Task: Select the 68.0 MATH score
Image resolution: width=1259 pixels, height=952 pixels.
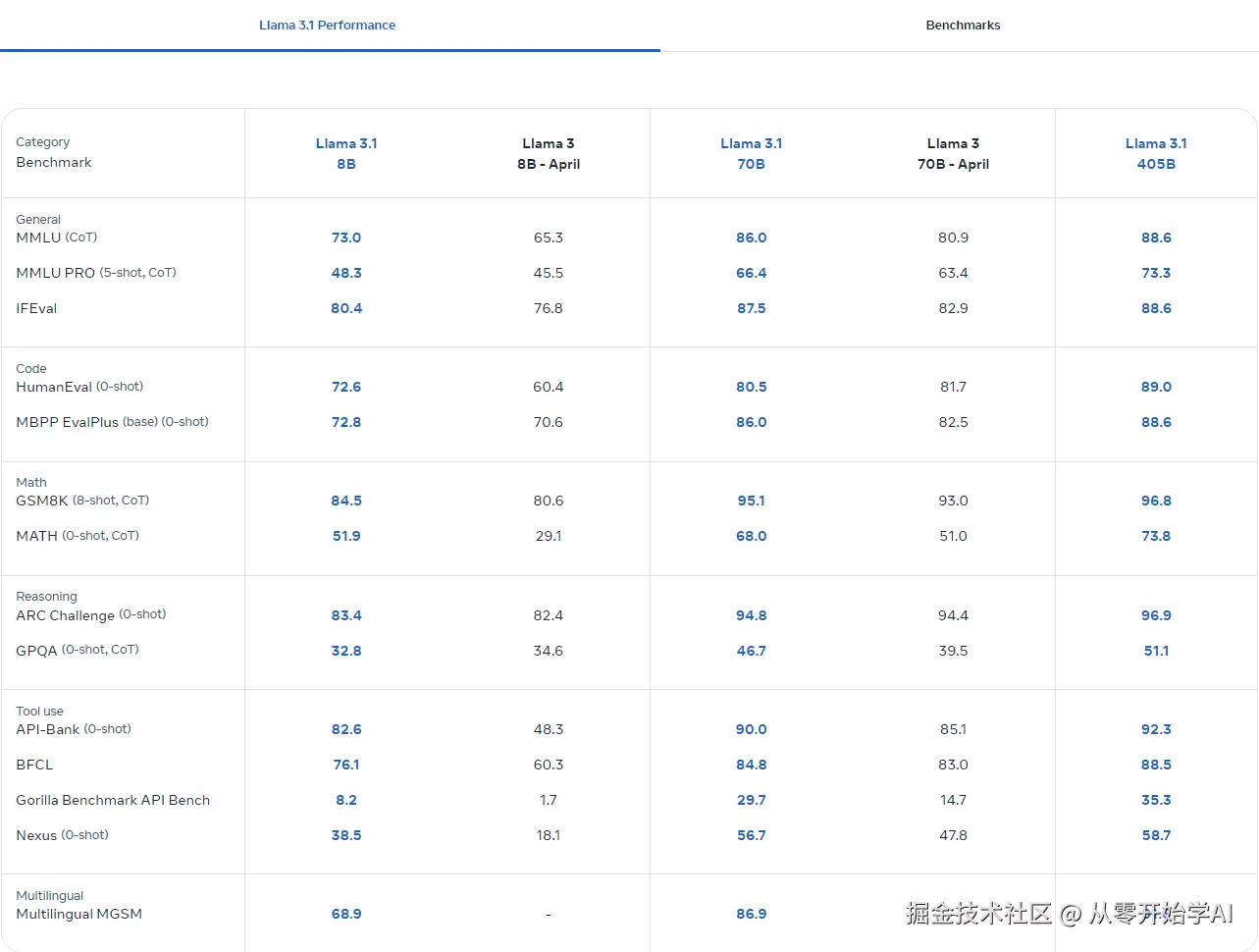Action: coord(752,536)
